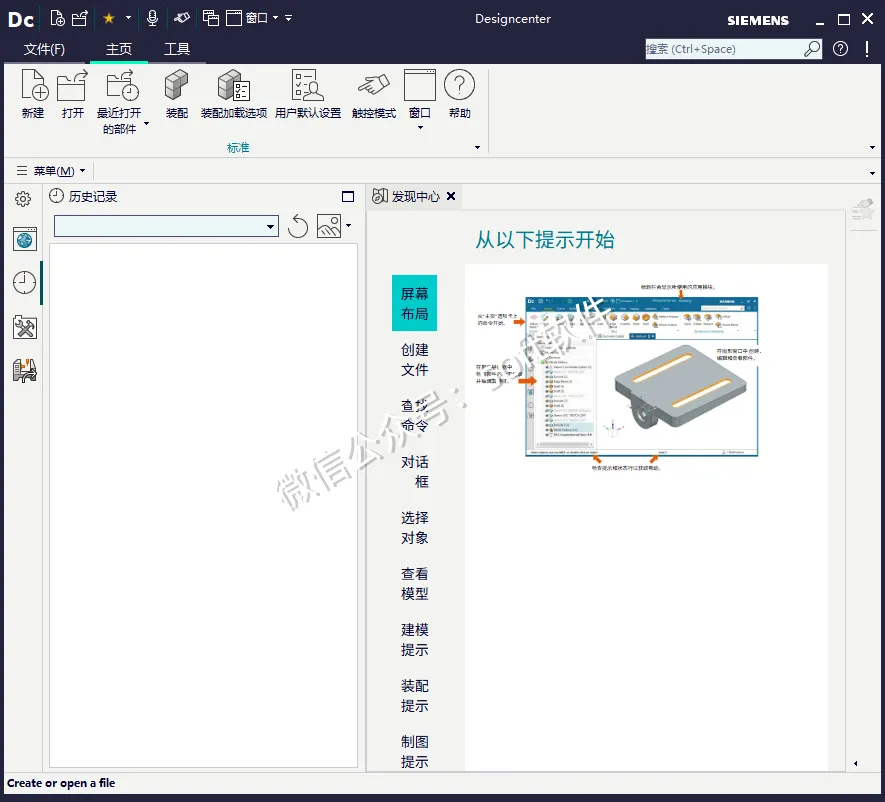Close the 发现中心 tab

[x=451, y=196]
